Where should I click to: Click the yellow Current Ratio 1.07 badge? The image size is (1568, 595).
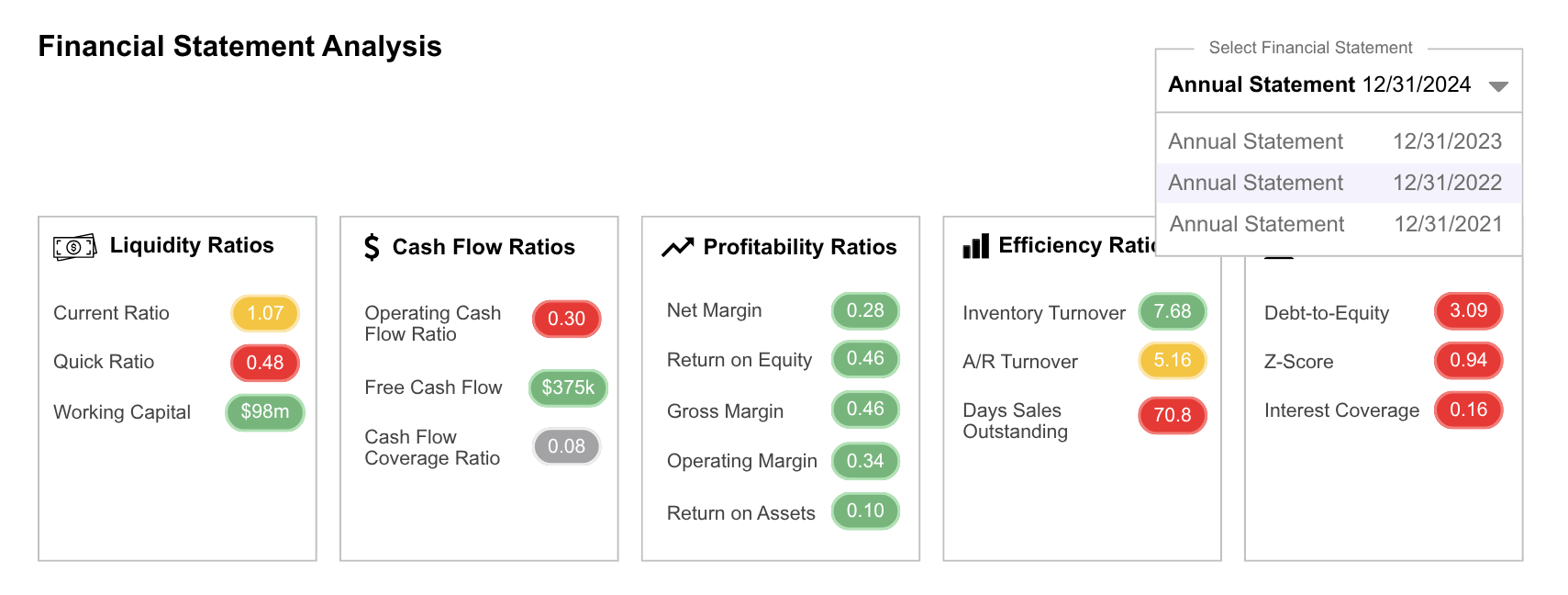[265, 313]
